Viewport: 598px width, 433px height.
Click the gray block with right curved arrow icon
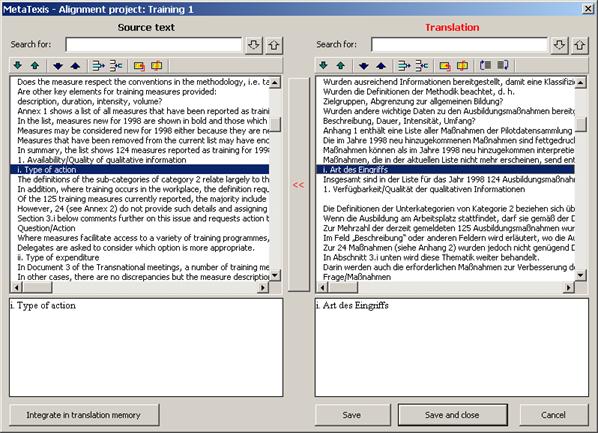click(503, 66)
